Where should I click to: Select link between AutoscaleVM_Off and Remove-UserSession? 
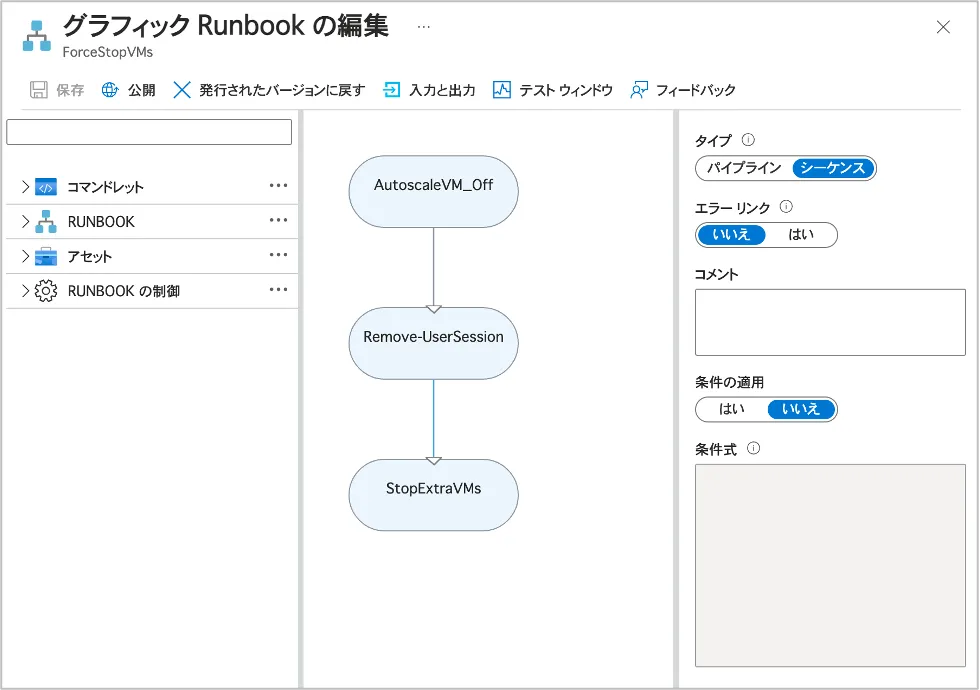tap(433, 268)
